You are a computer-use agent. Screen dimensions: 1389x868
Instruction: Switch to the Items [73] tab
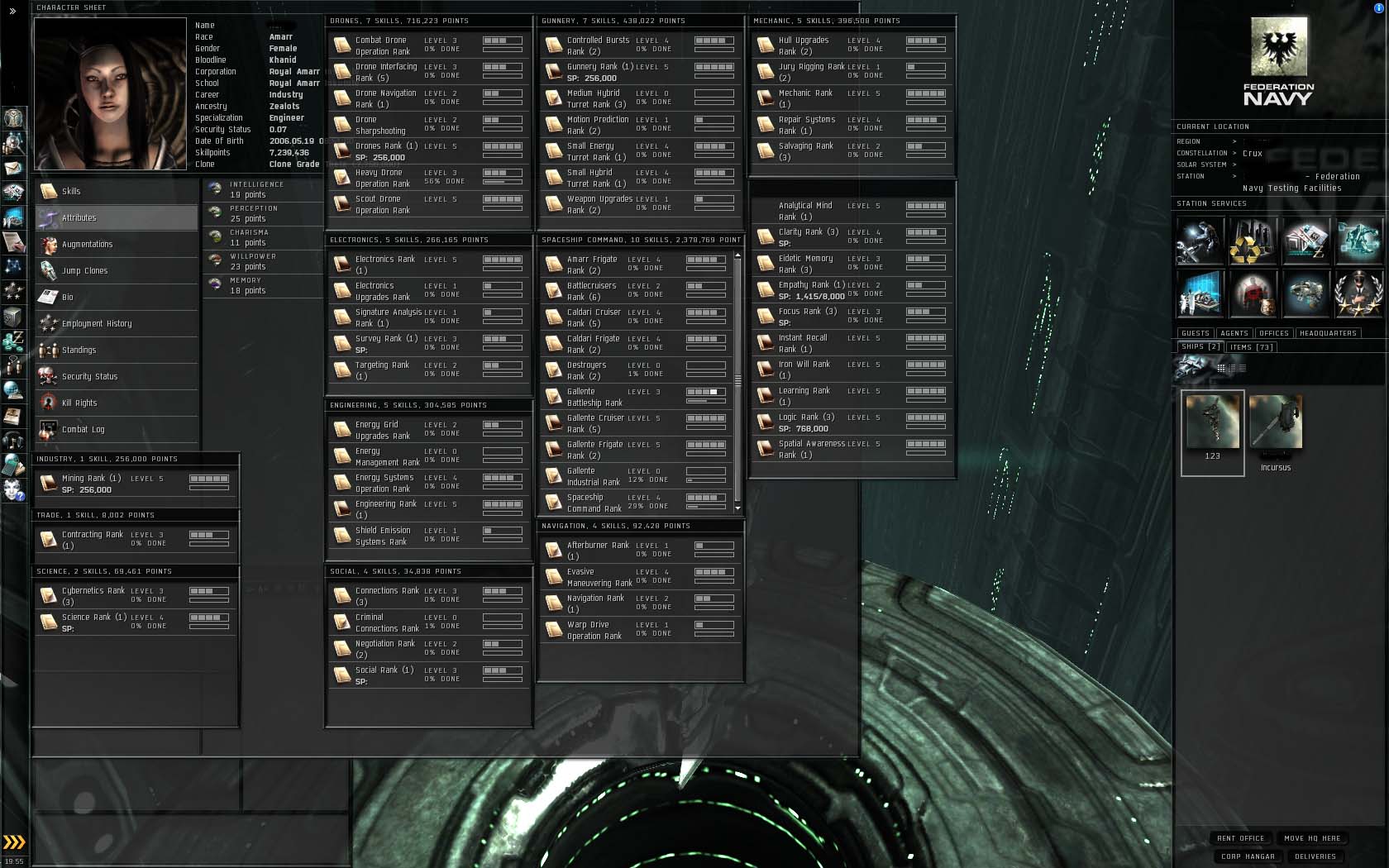click(1251, 347)
